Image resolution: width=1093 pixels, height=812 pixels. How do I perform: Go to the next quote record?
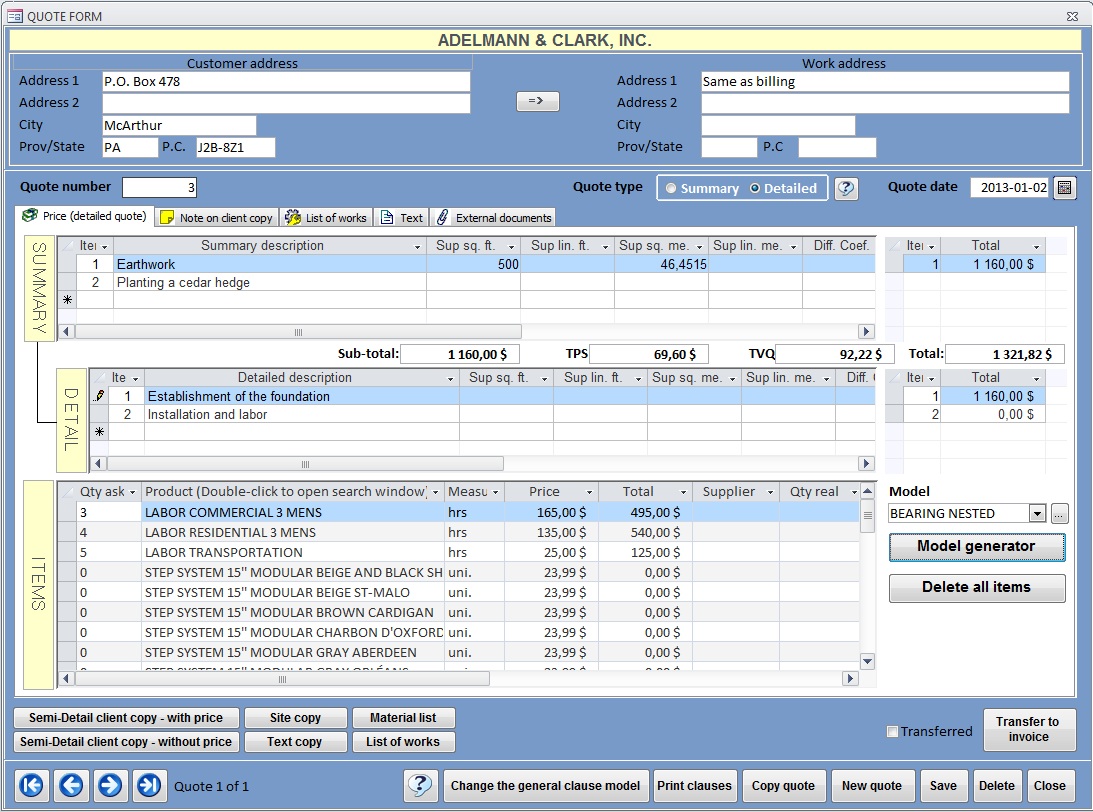[110, 785]
